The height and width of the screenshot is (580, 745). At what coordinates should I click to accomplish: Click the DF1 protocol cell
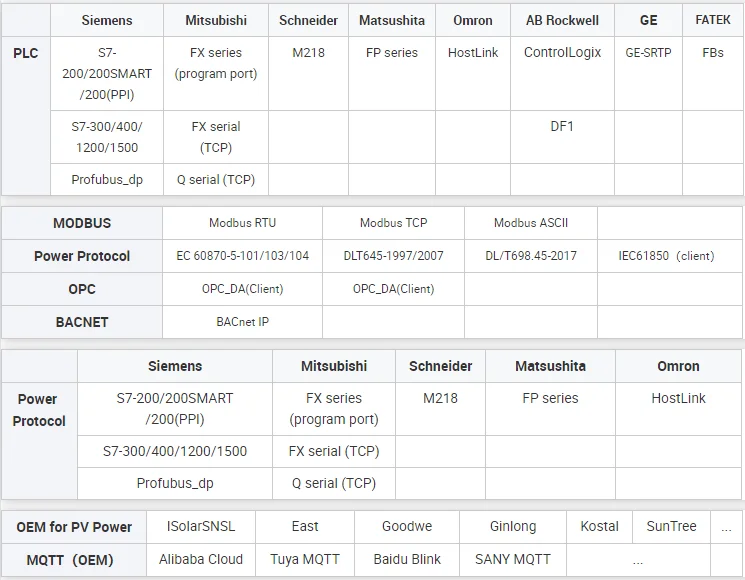562,137
